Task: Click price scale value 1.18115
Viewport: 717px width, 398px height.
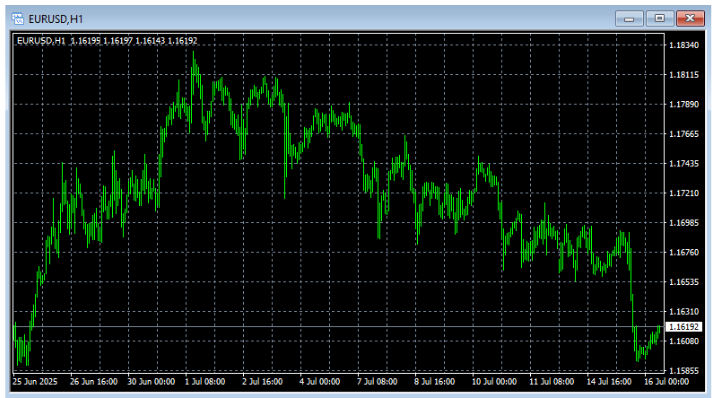Action: coord(684,75)
